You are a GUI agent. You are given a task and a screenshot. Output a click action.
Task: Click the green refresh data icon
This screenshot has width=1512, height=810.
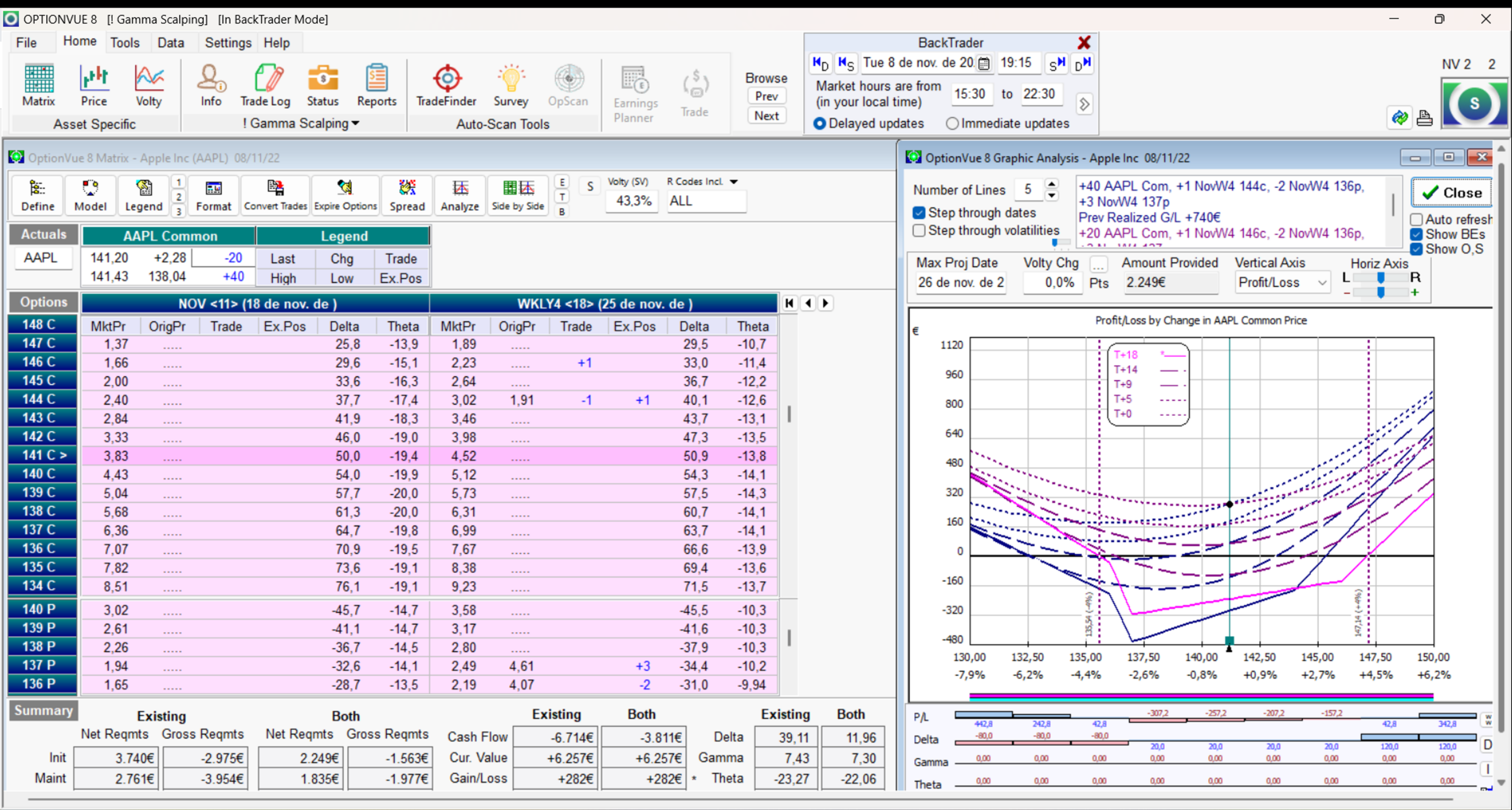point(1400,118)
